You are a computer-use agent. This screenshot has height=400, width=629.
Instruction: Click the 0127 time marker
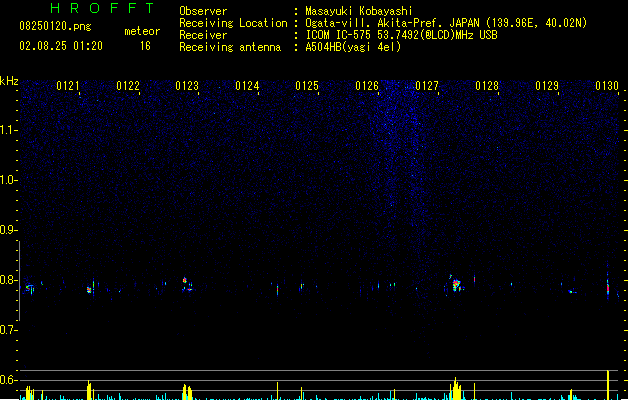pos(427,86)
